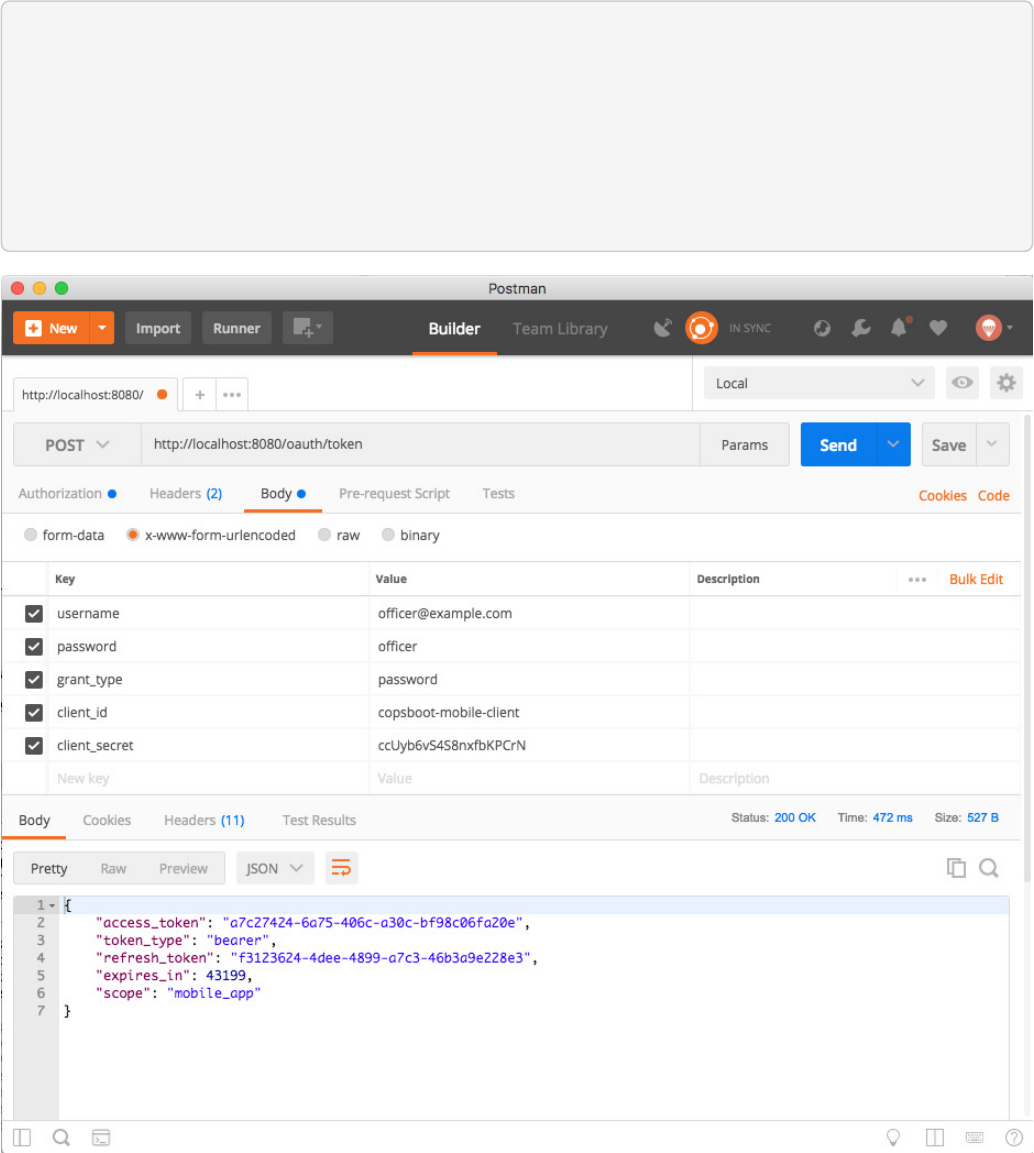Open the interceptor satellite icon
This screenshot has height=1153, width=1034.
pos(663,328)
